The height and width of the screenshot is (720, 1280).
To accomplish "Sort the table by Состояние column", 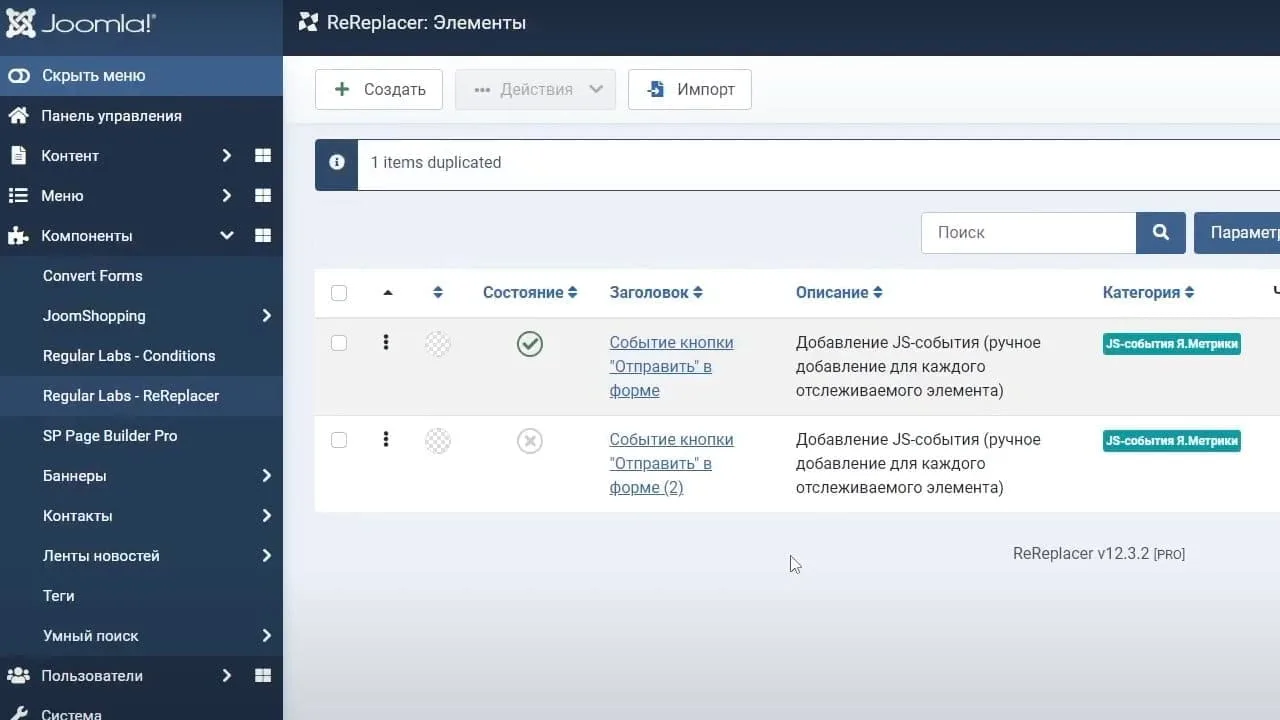I will (530, 293).
